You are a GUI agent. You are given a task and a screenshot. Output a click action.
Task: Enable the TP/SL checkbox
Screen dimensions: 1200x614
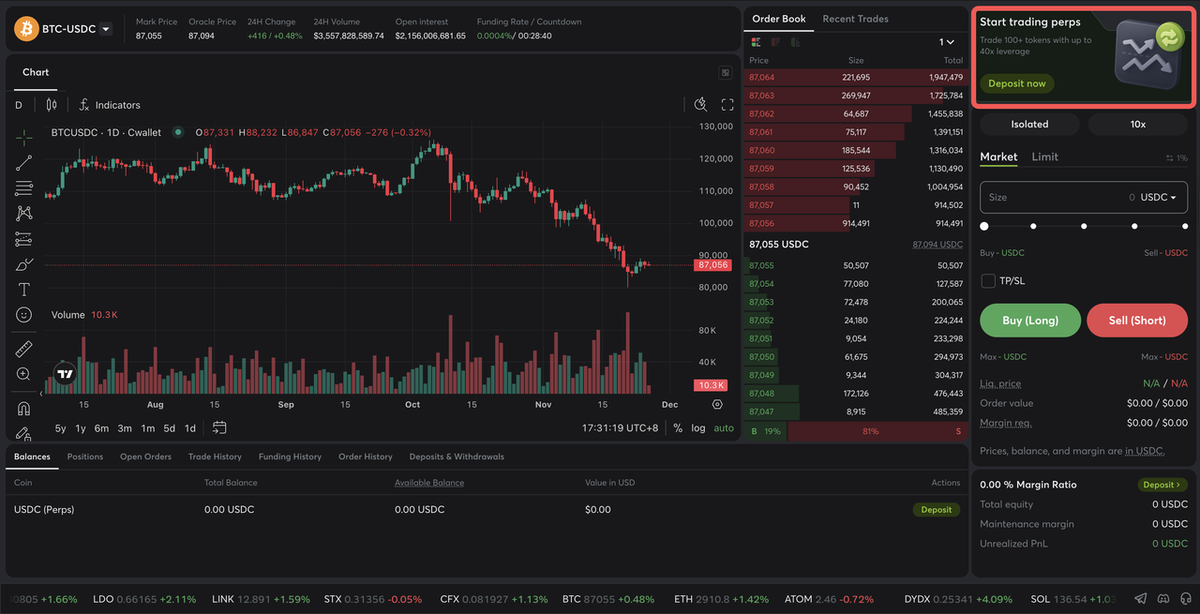(x=988, y=281)
